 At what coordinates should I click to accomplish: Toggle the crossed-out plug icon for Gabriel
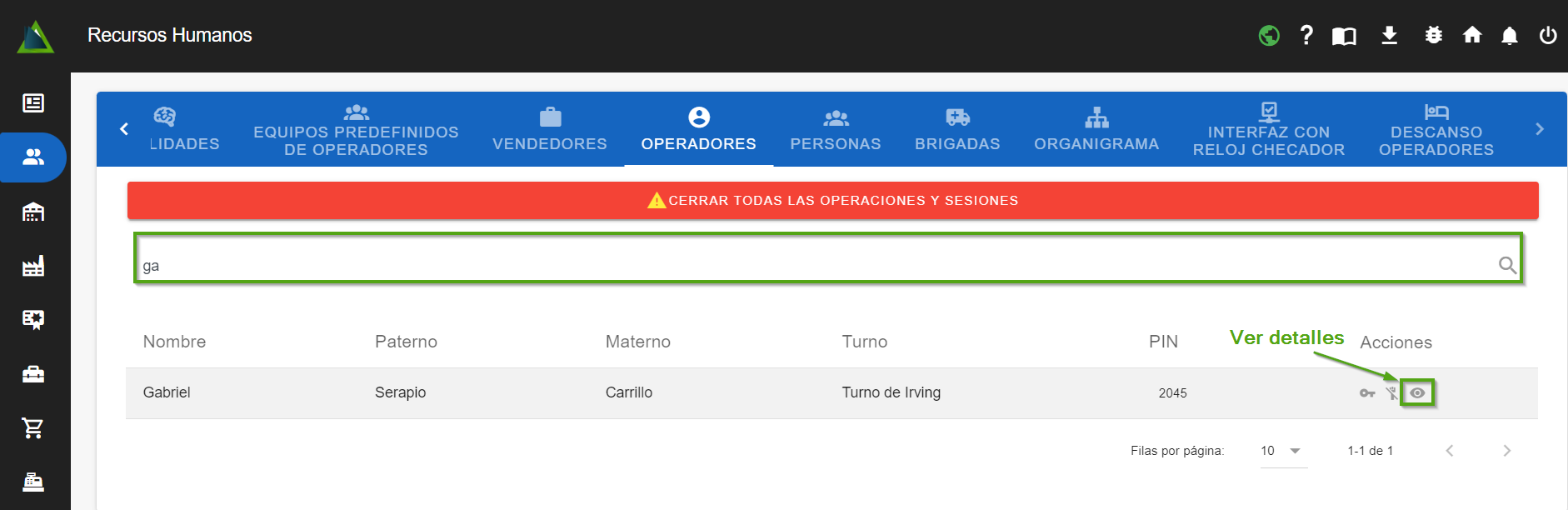tap(1391, 392)
